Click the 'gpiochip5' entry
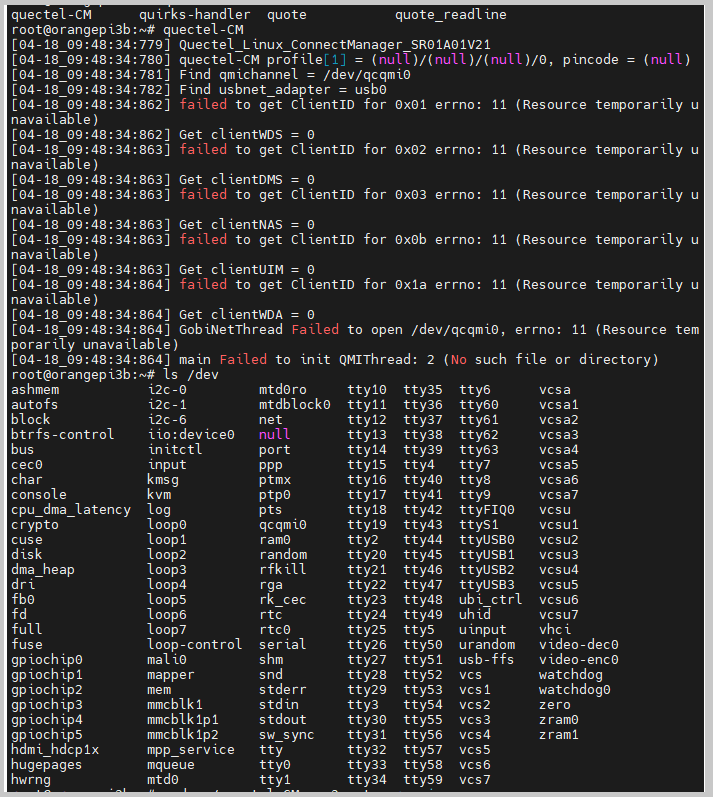 tap(47, 735)
